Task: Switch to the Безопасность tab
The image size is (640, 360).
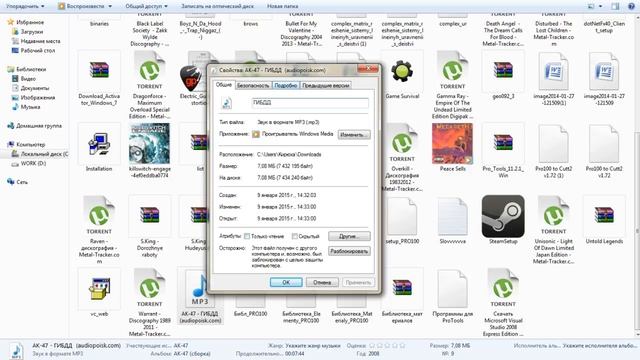Action: tap(253, 85)
